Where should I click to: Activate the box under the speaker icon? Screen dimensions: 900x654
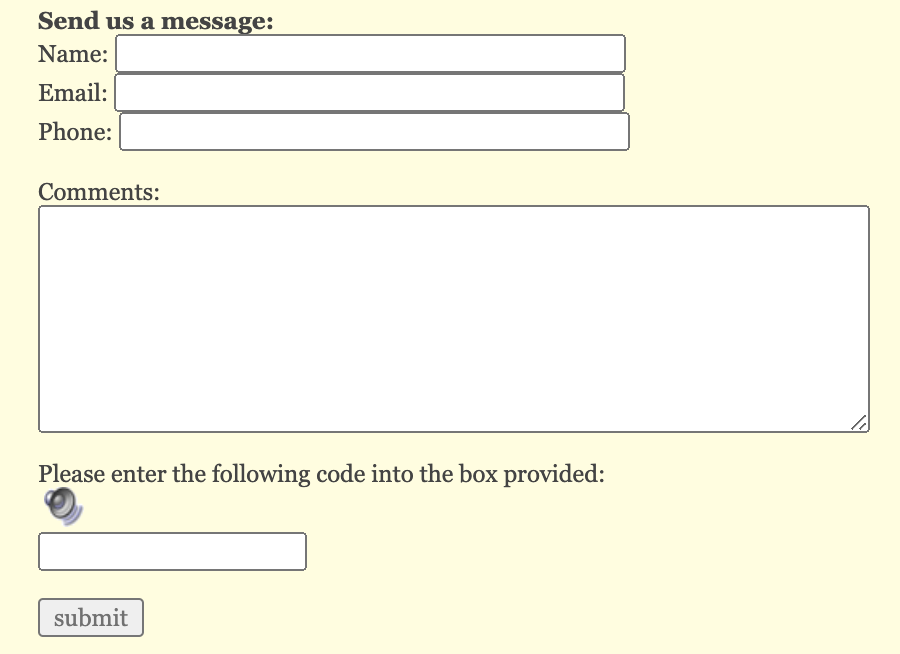coord(172,551)
